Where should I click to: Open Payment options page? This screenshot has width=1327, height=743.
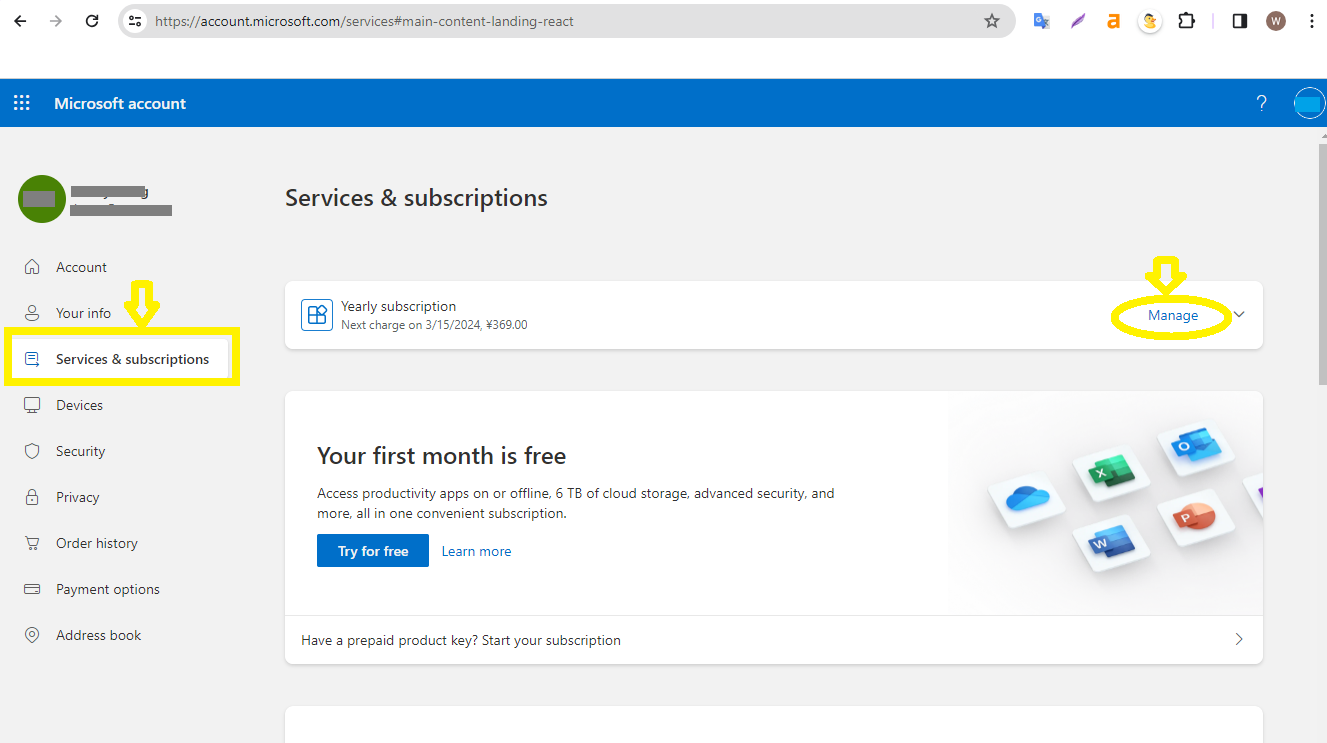(x=108, y=589)
